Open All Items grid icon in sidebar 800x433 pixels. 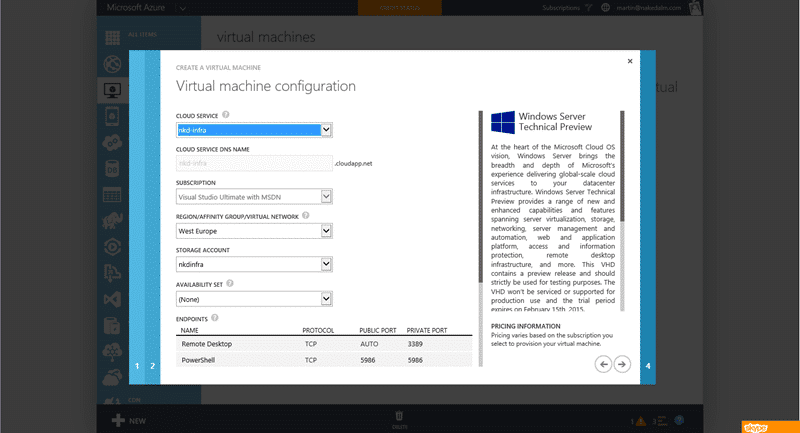[x=113, y=38]
